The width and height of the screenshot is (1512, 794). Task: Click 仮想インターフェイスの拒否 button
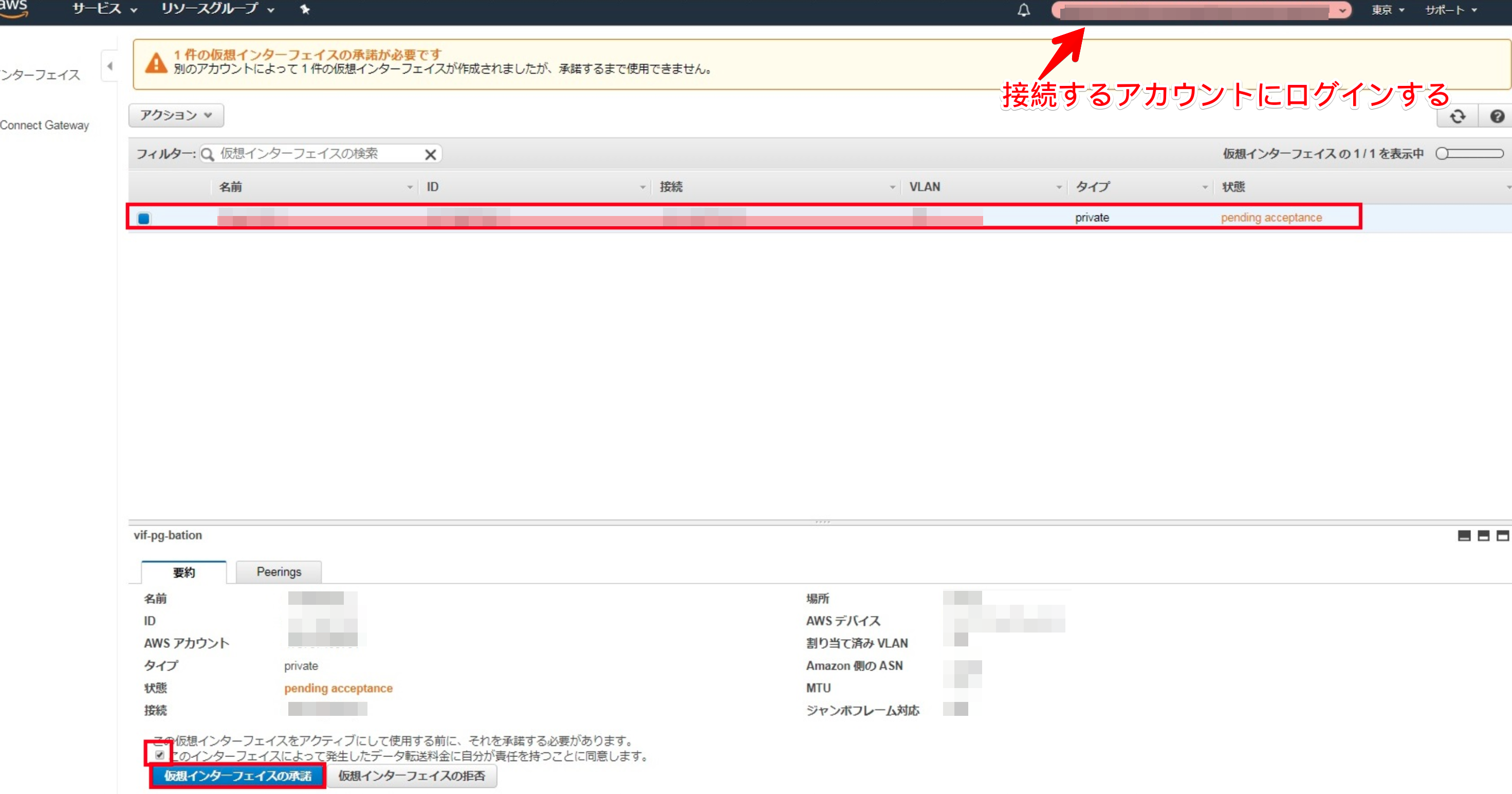click(412, 776)
